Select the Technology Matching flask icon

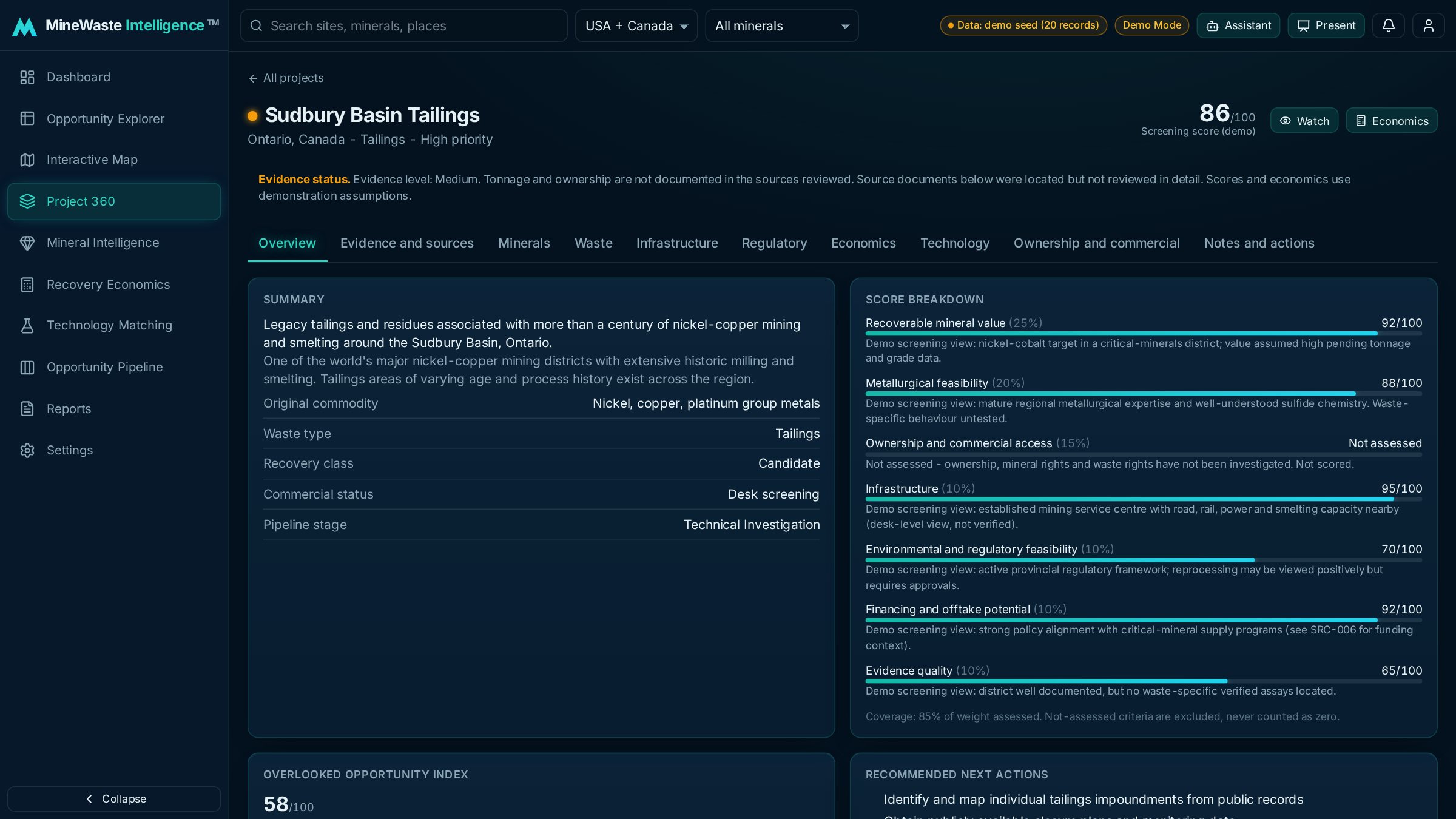click(27, 325)
